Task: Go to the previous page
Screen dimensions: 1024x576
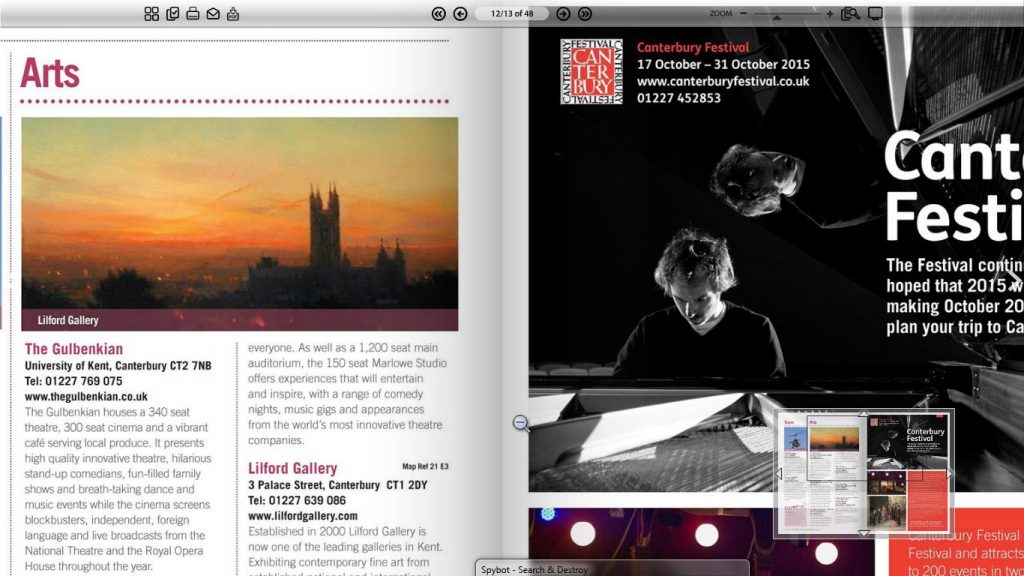Action: point(460,14)
